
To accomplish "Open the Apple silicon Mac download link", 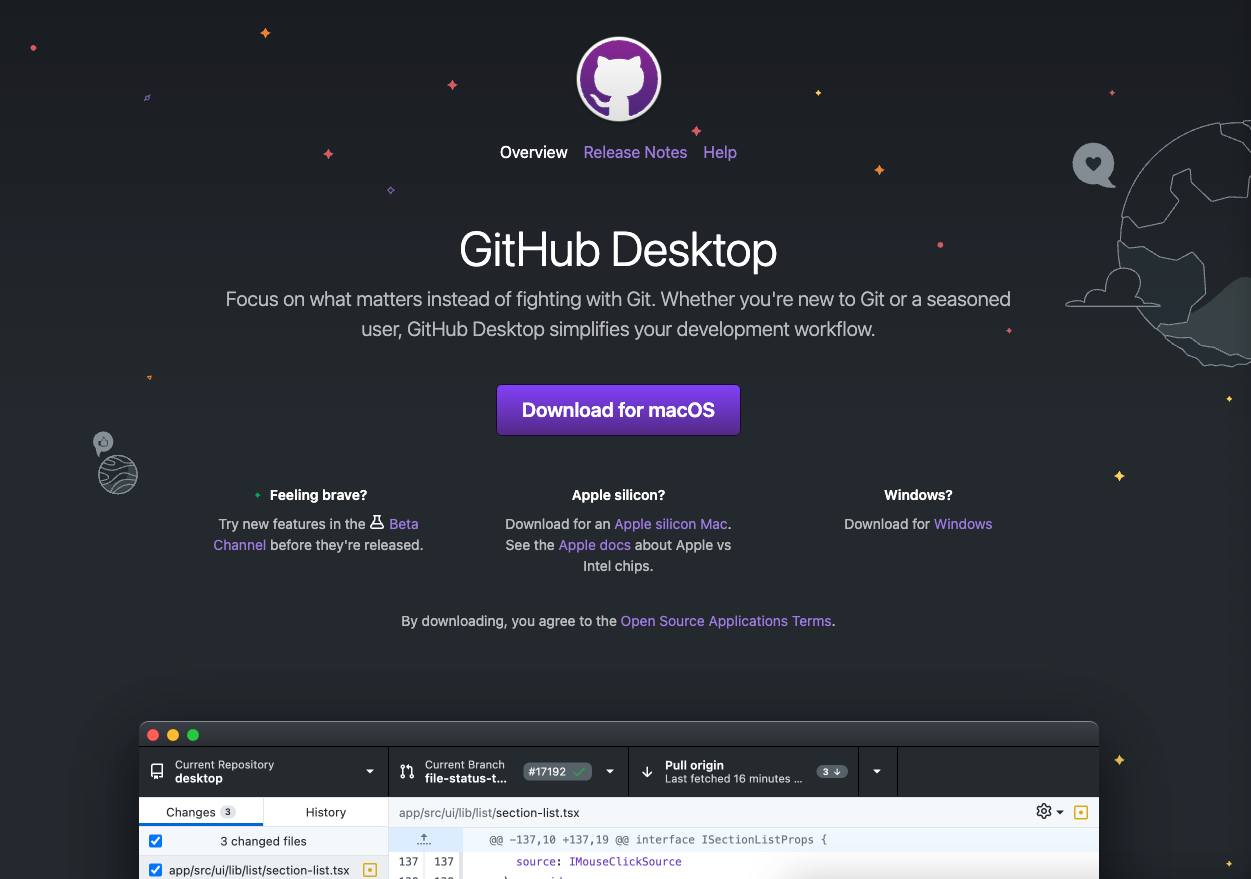I will pyautogui.click(x=671, y=524).
